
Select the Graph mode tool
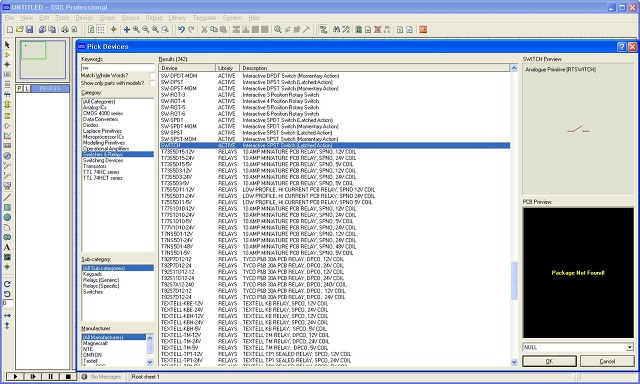pos(7,136)
